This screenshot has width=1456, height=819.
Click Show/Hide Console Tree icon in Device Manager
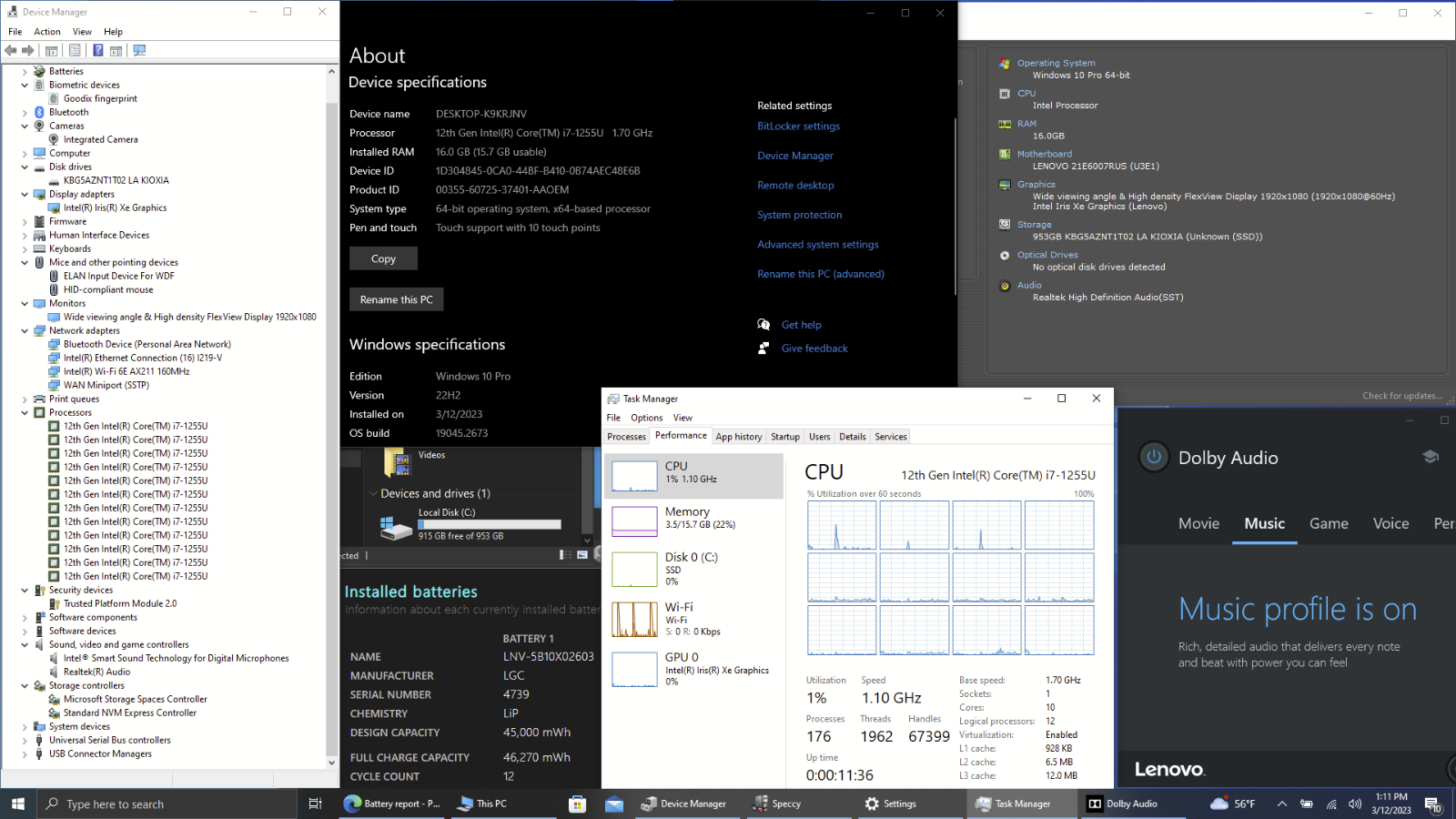coord(52,51)
